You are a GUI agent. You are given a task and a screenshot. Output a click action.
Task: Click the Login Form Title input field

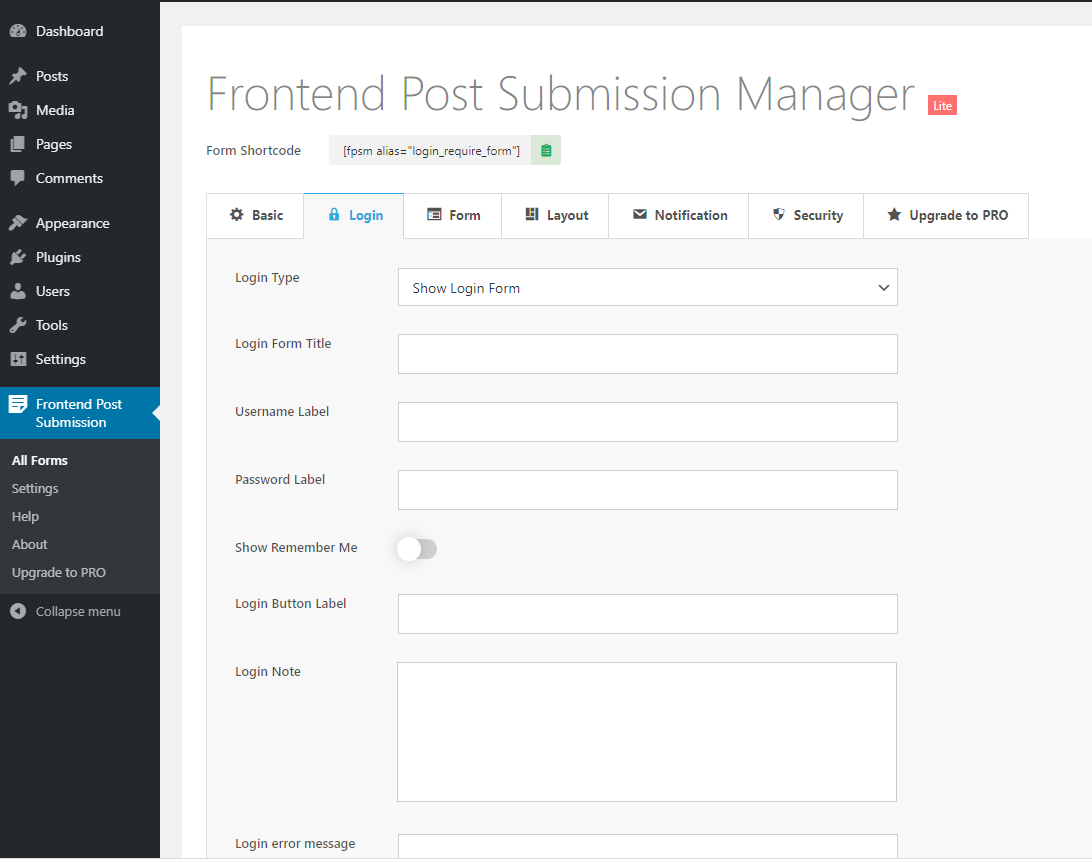[x=648, y=354]
